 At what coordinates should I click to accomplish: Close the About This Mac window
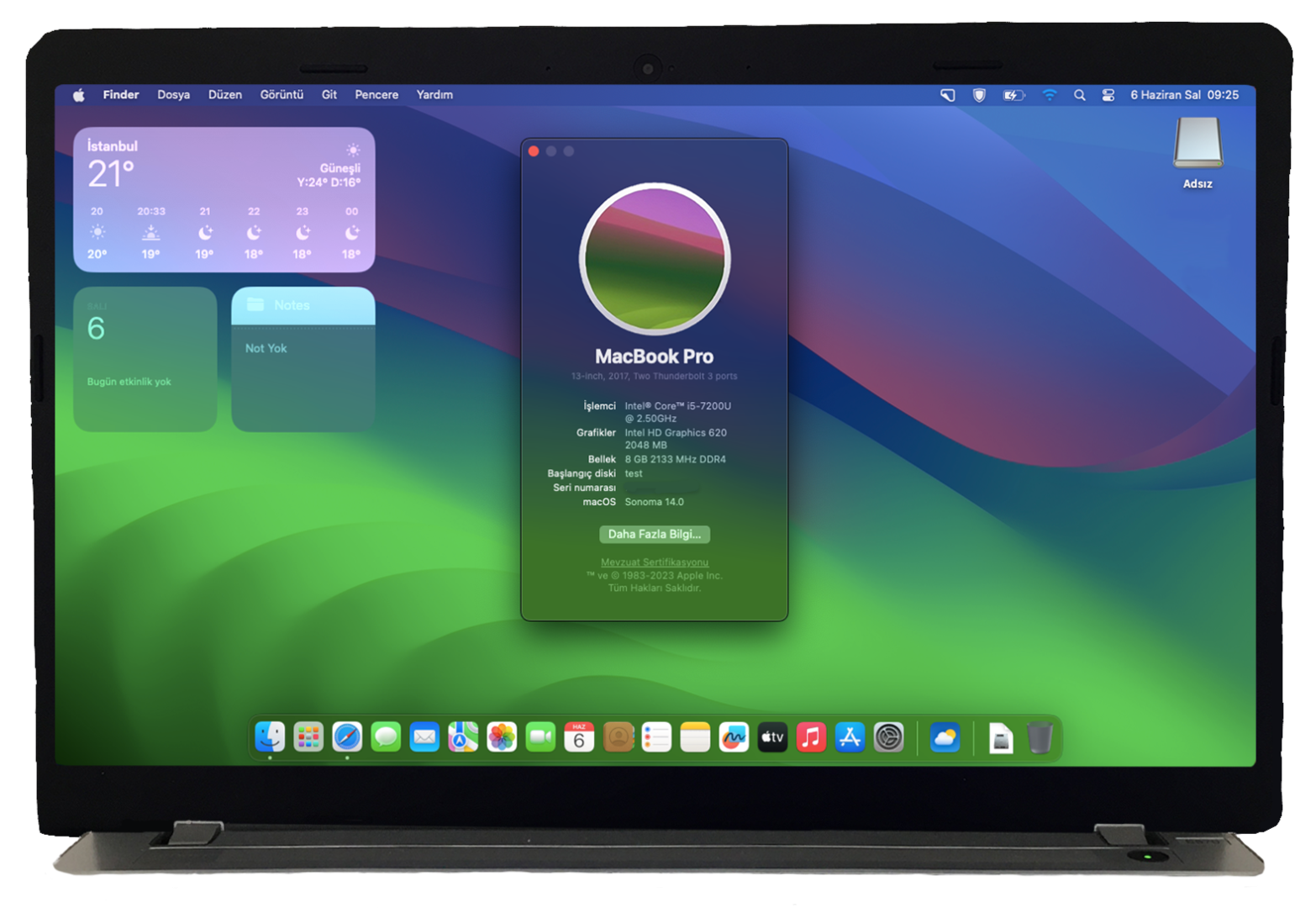pos(534,151)
